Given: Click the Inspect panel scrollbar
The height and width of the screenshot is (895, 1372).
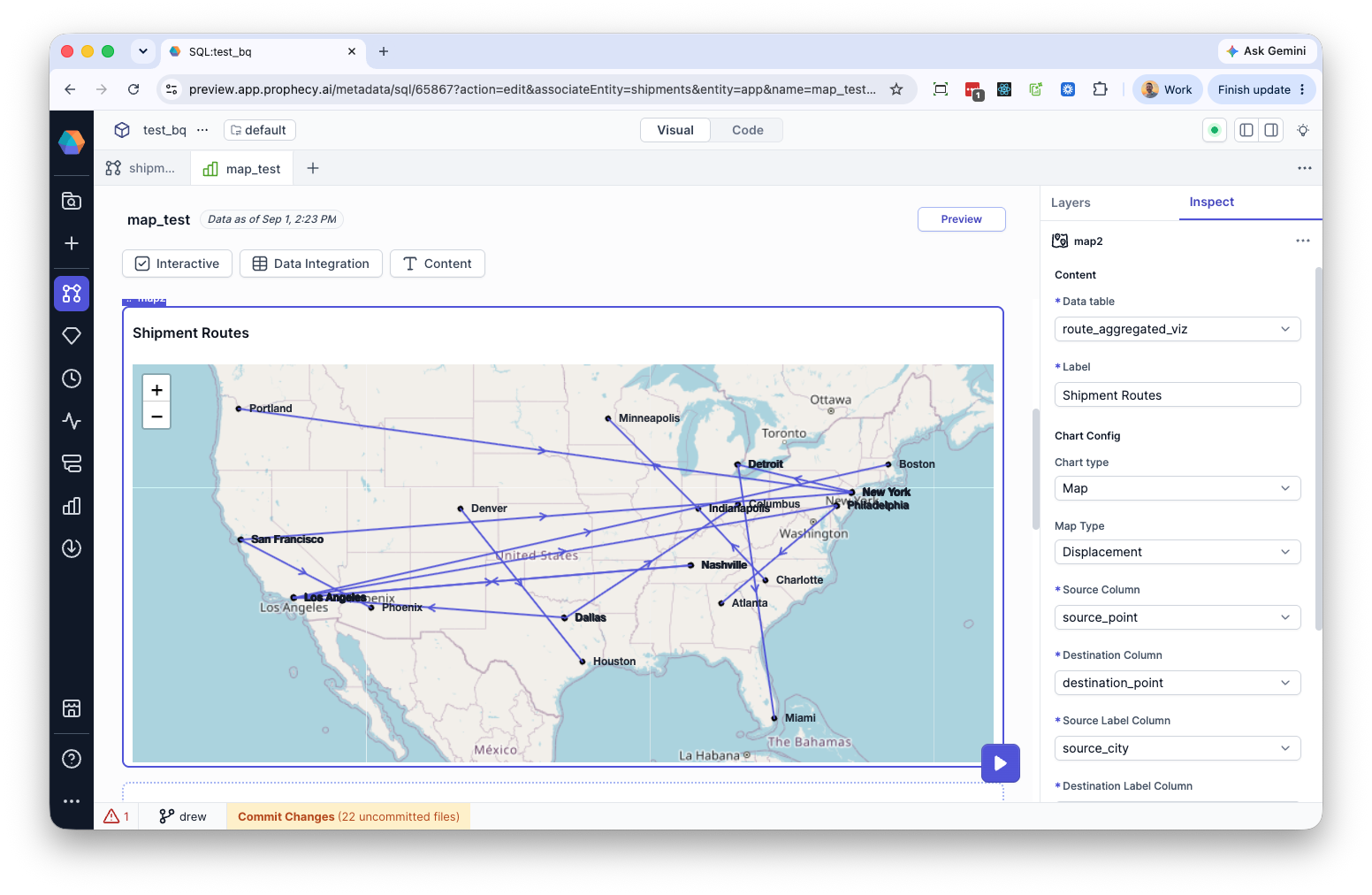Looking at the screenshot, I should pos(1318,447).
